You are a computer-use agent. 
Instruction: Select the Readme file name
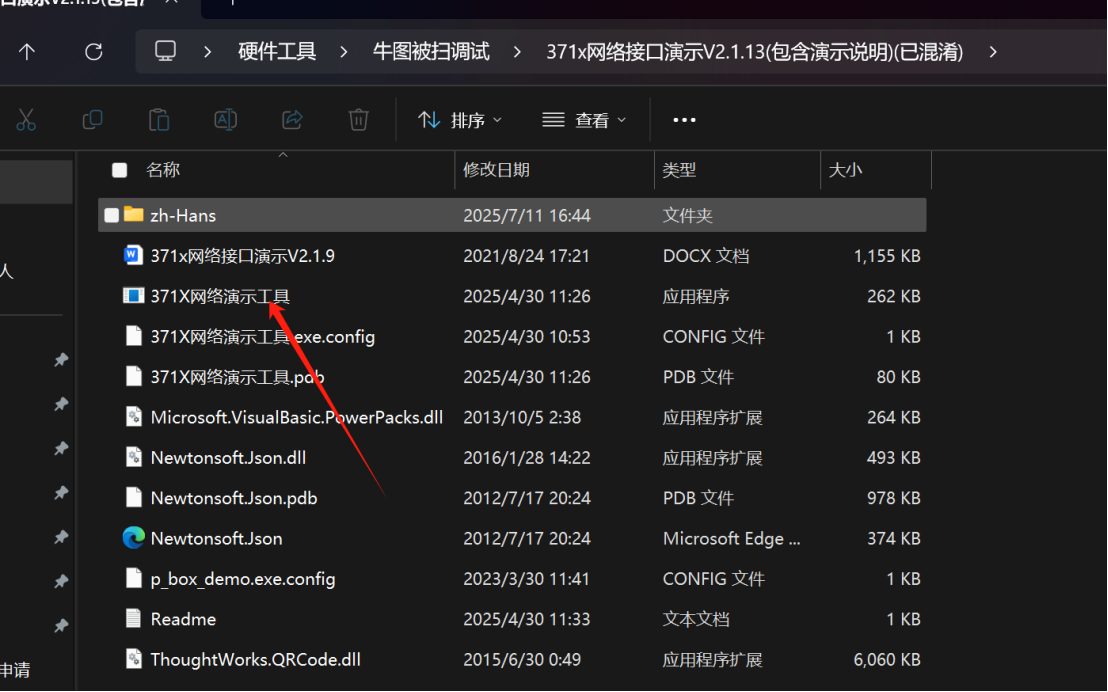[183, 619]
